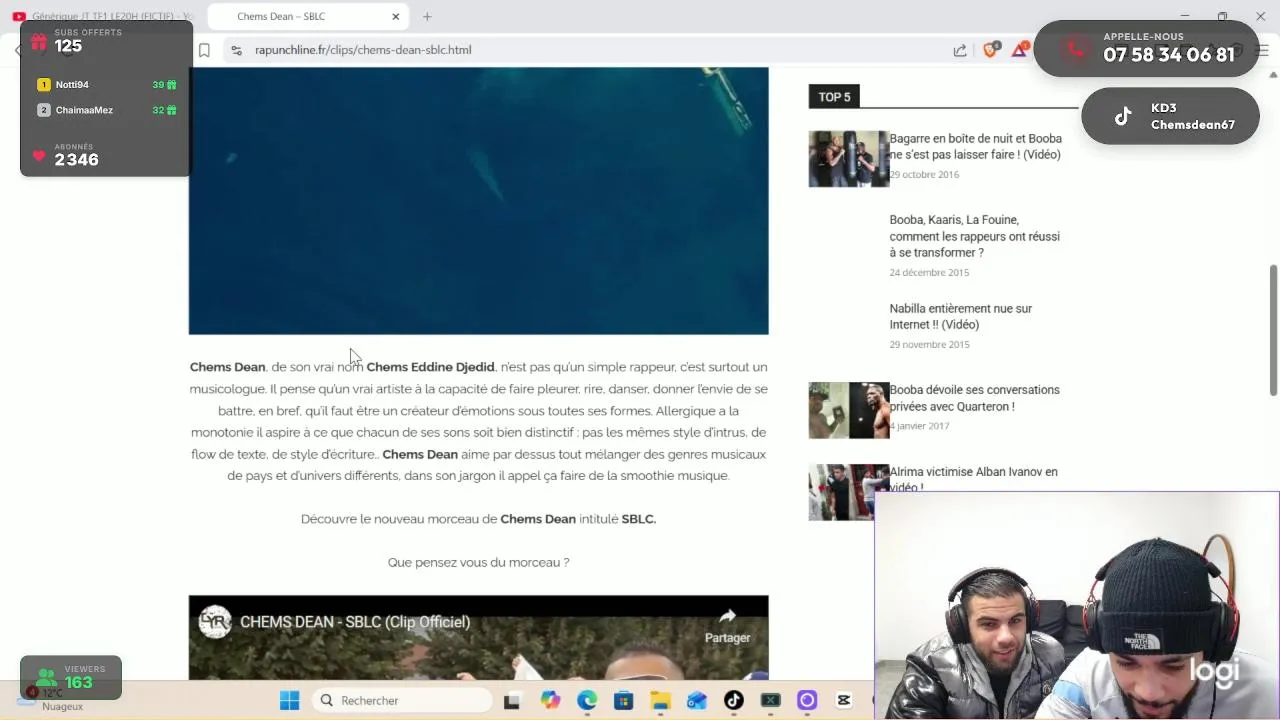Switch to the Générique JT TF1 YouTube tab
The width and height of the screenshot is (1280, 720).
tap(102, 16)
